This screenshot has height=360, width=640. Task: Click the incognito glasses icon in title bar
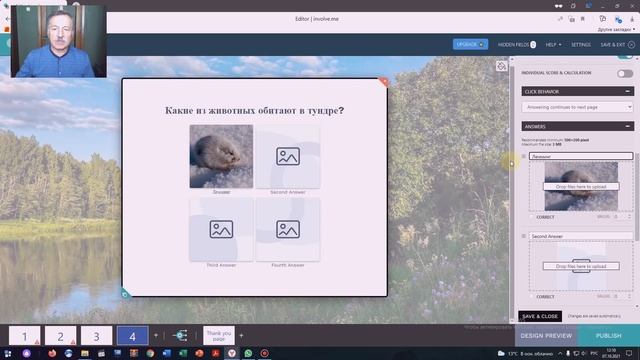point(558,6)
